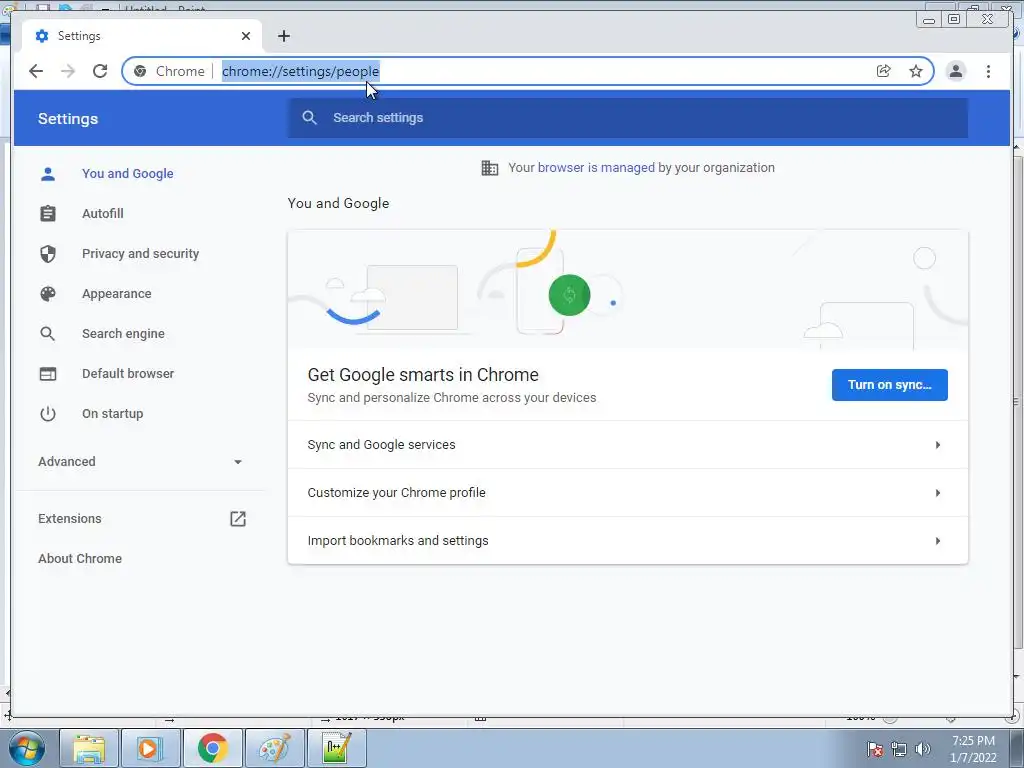The image size is (1024, 768).
Task: Click arrow beside Customize your Chrome profile
Action: (938, 492)
